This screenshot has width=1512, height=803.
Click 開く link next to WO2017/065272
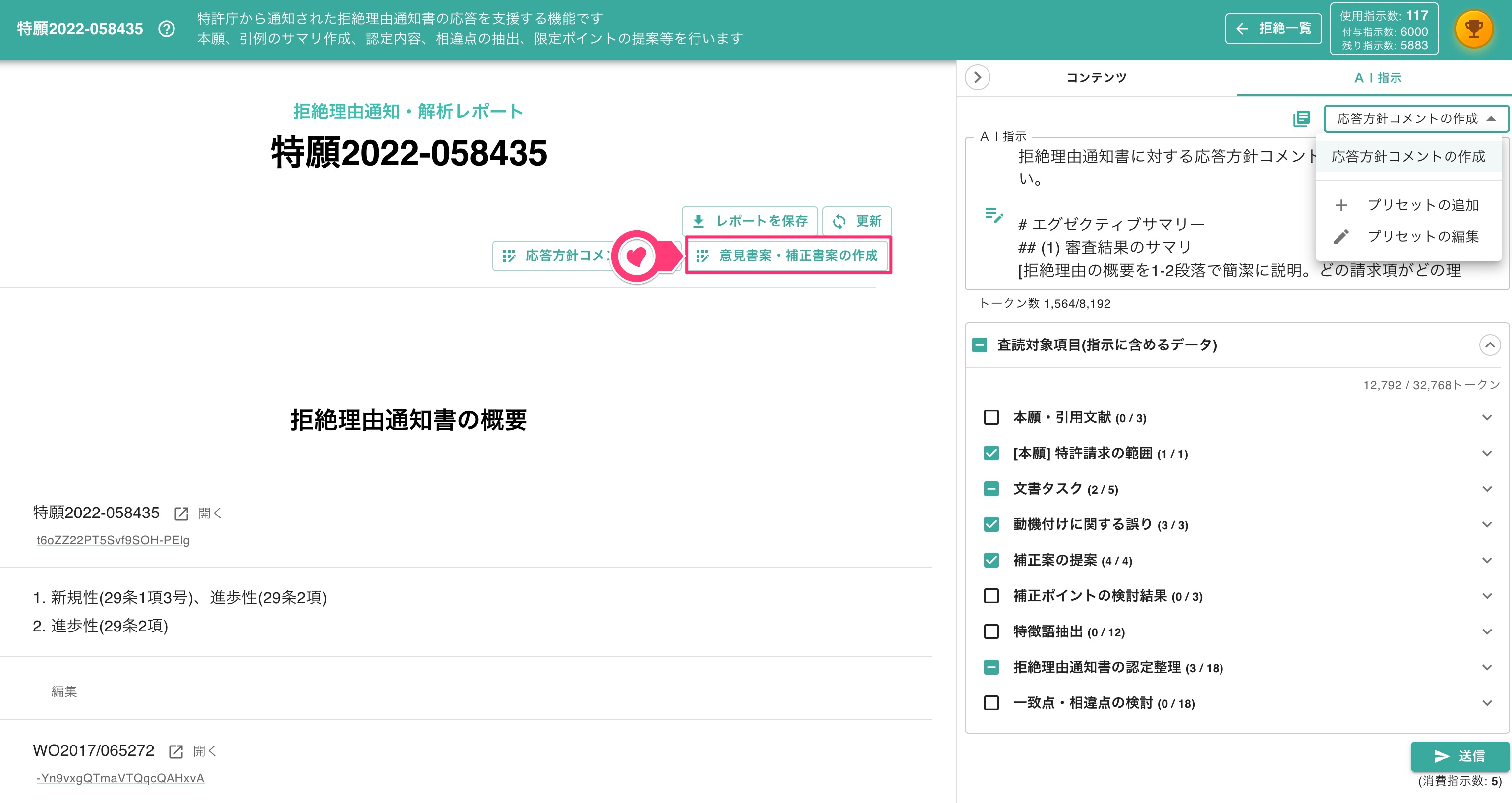(x=204, y=751)
